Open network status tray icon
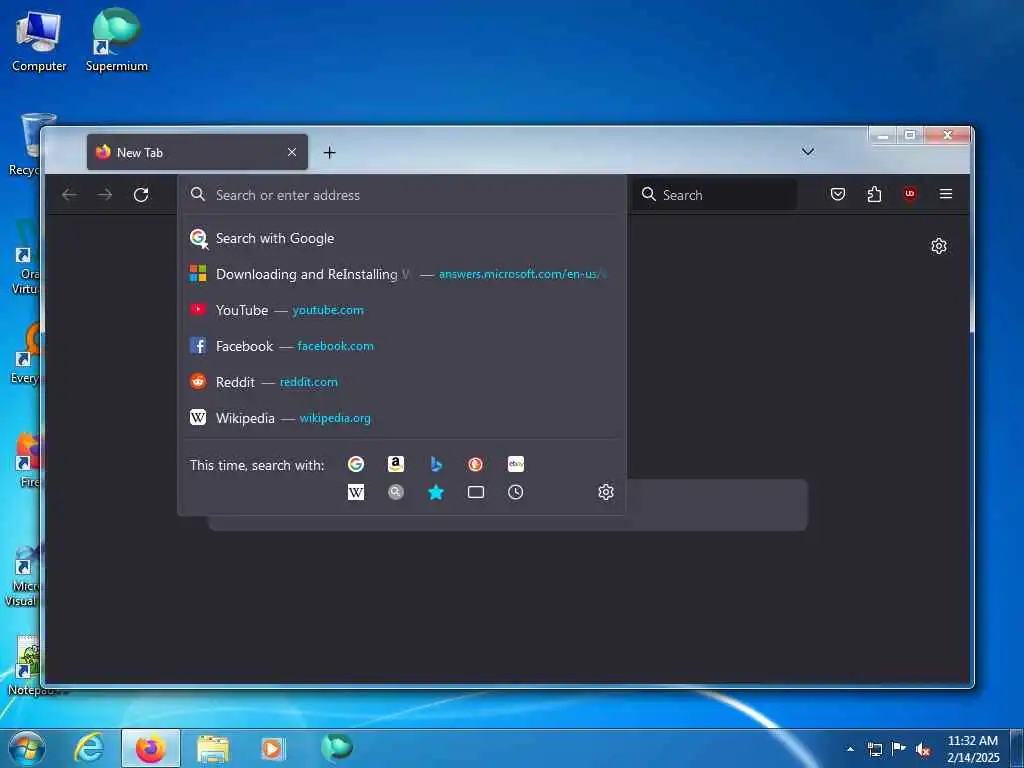 pyautogui.click(x=874, y=749)
